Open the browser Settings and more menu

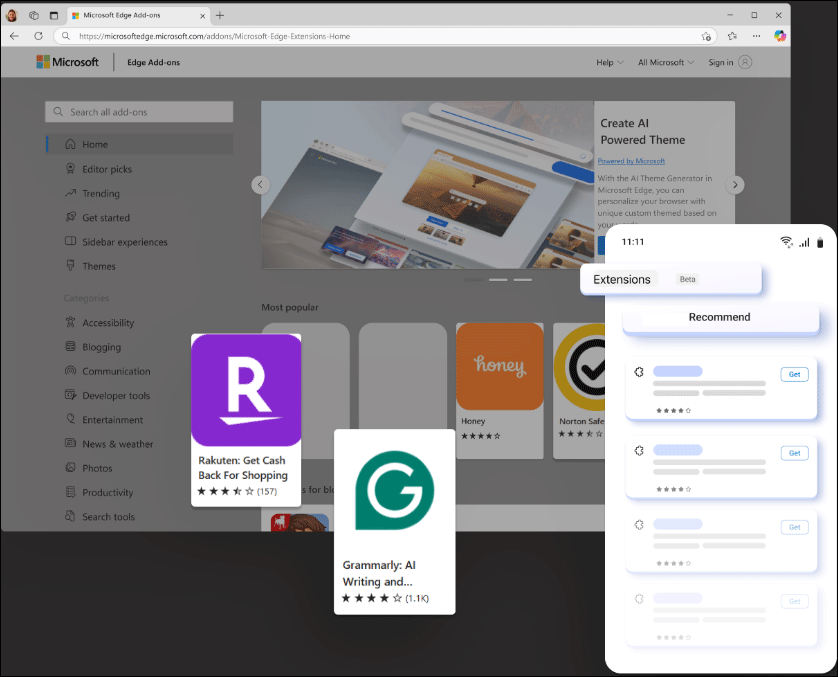click(756, 36)
